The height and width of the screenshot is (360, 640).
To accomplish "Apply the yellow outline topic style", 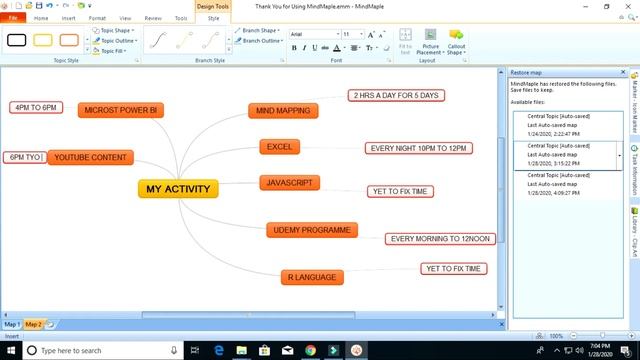I will (43, 40).
